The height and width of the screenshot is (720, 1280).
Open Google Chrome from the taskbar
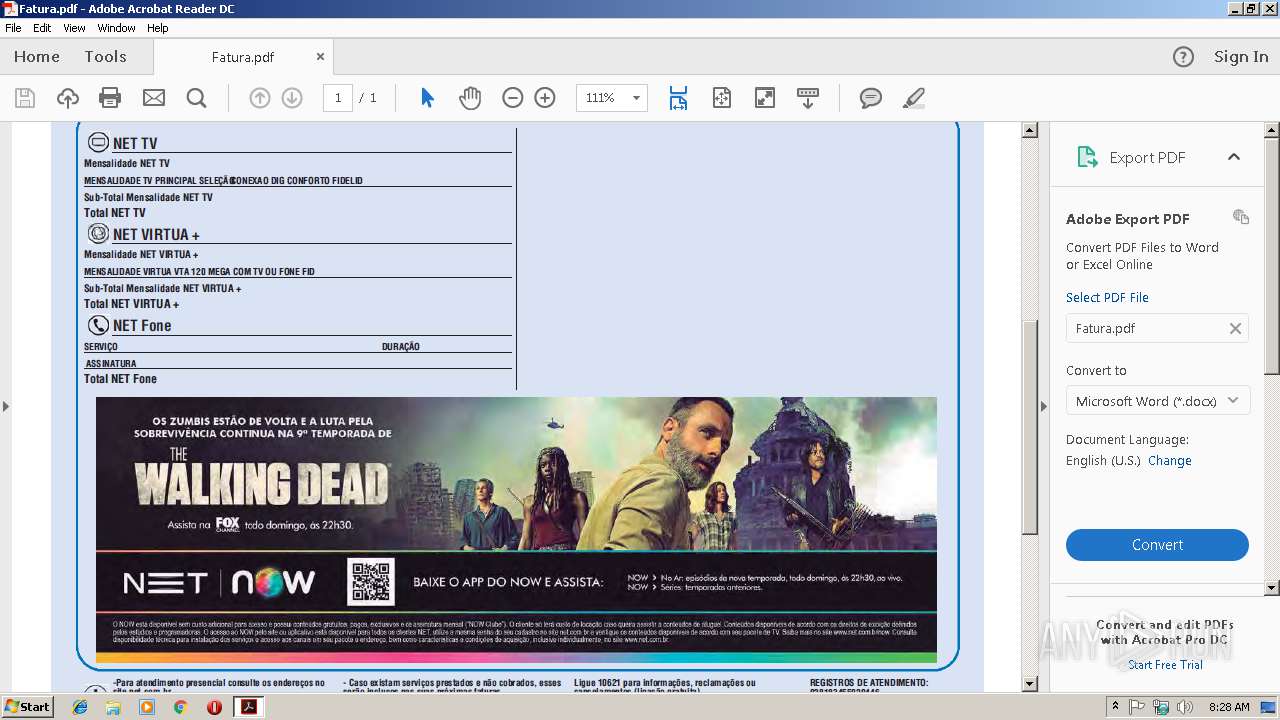coord(180,707)
